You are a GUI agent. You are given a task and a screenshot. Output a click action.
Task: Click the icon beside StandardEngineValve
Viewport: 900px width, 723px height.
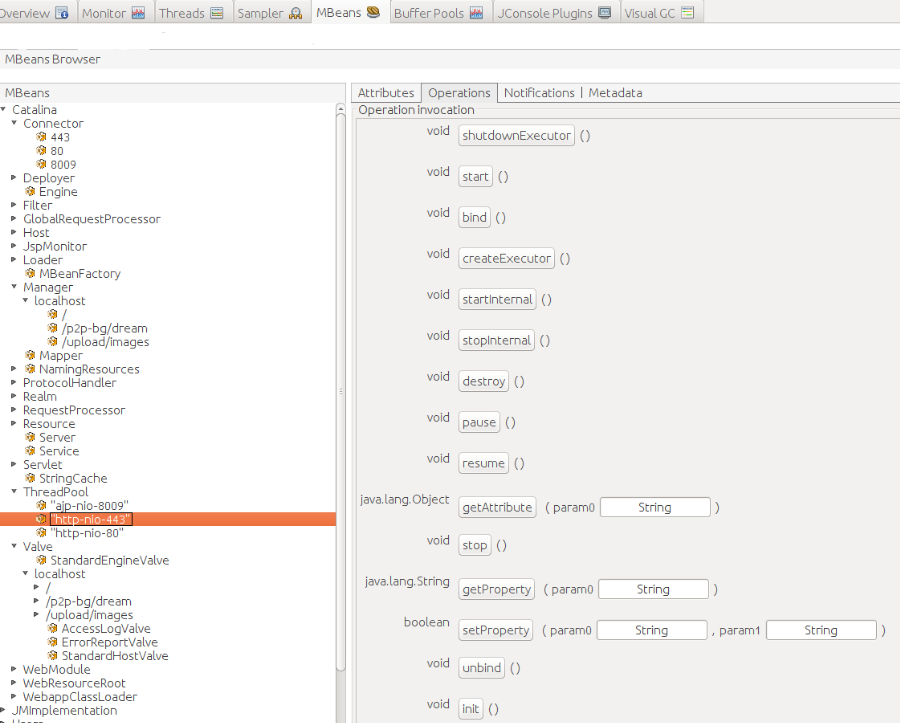(42, 560)
